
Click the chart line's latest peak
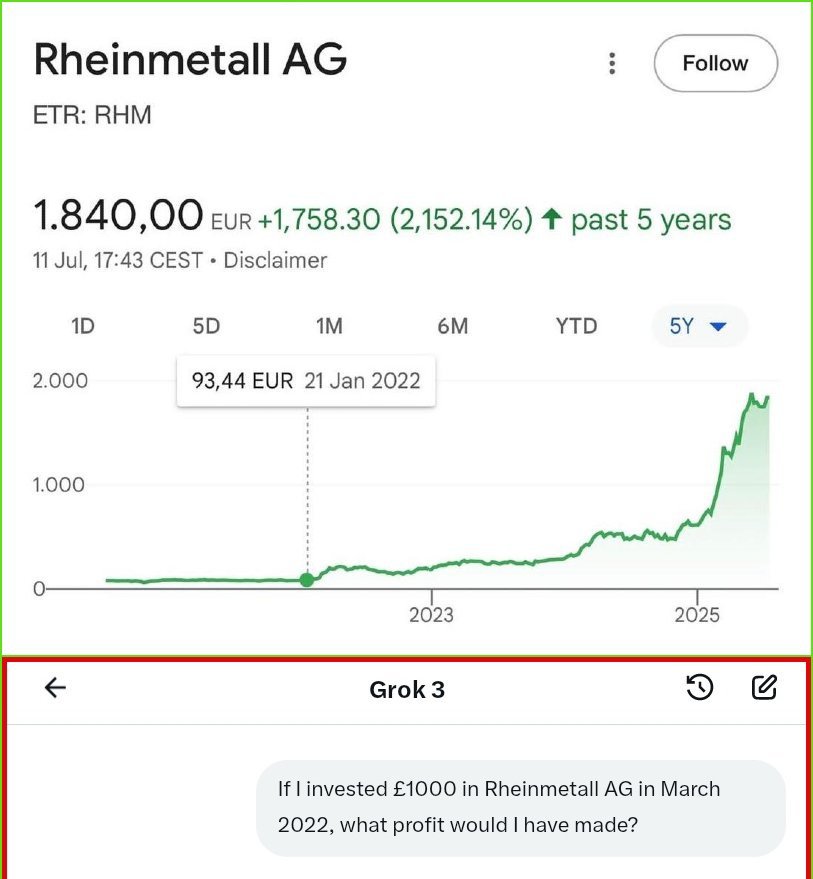(x=752, y=395)
